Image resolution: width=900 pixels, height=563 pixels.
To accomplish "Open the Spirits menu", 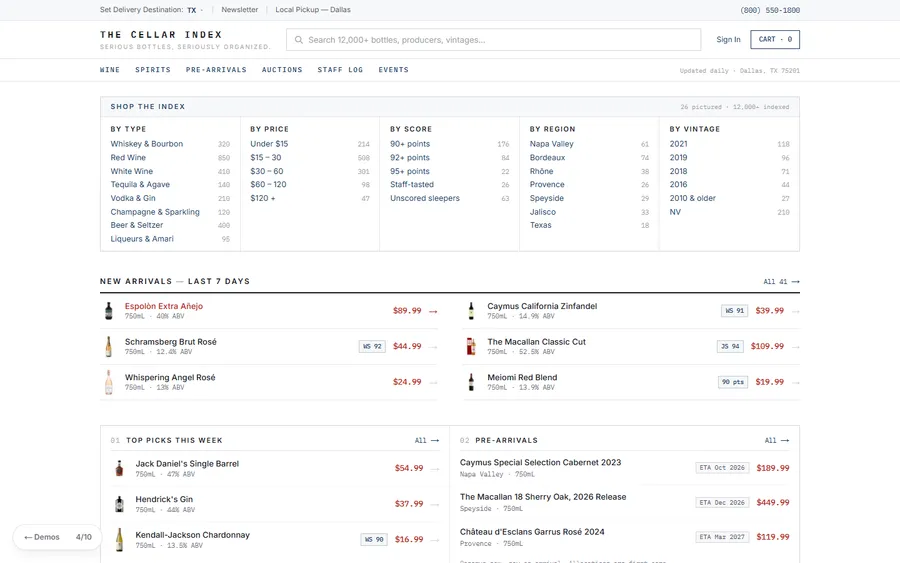I will coord(153,70).
